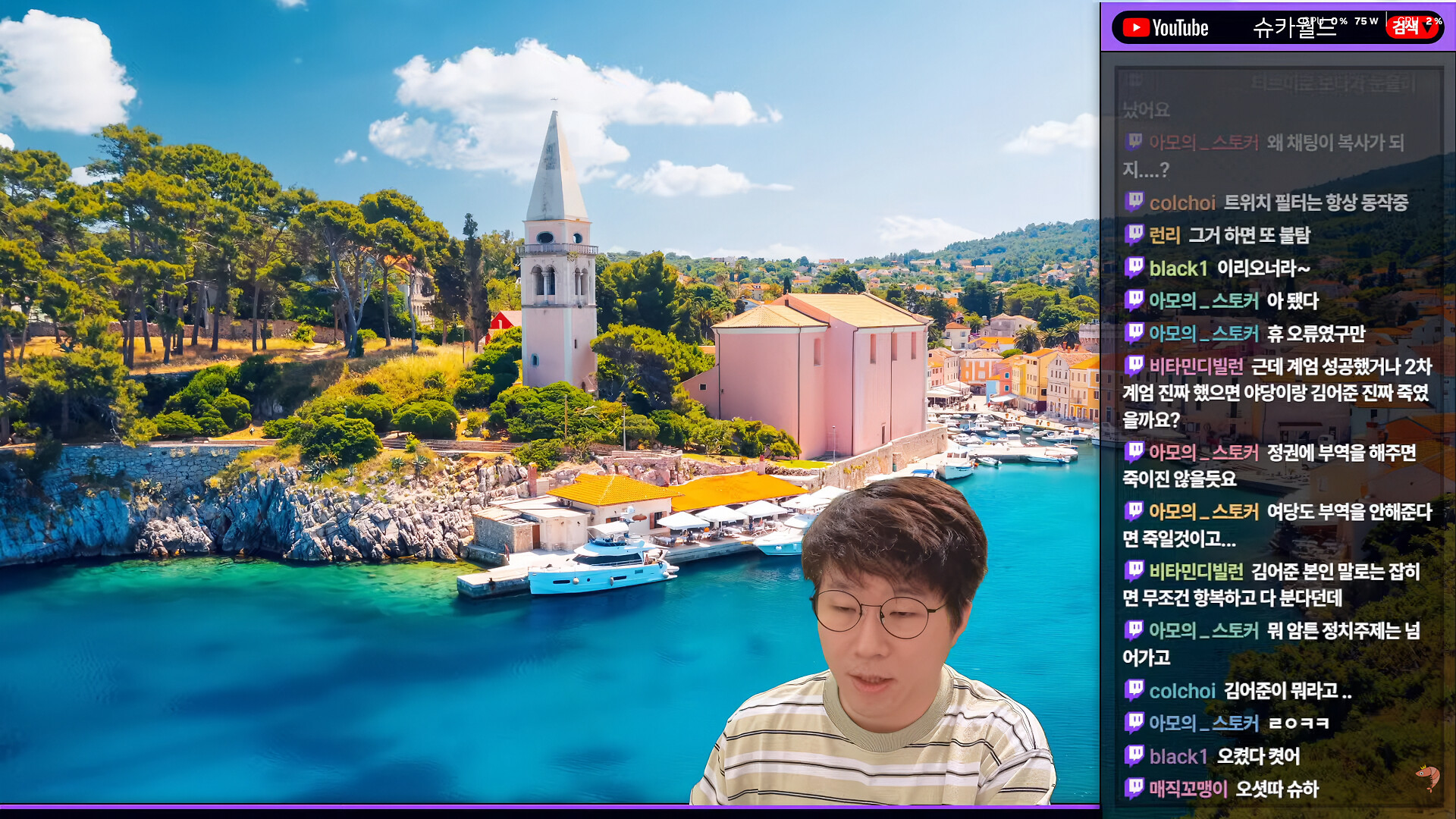Click the chat message '트위치 필터는 항상 동작중'
1456x819 pixels.
tap(1316, 202)
